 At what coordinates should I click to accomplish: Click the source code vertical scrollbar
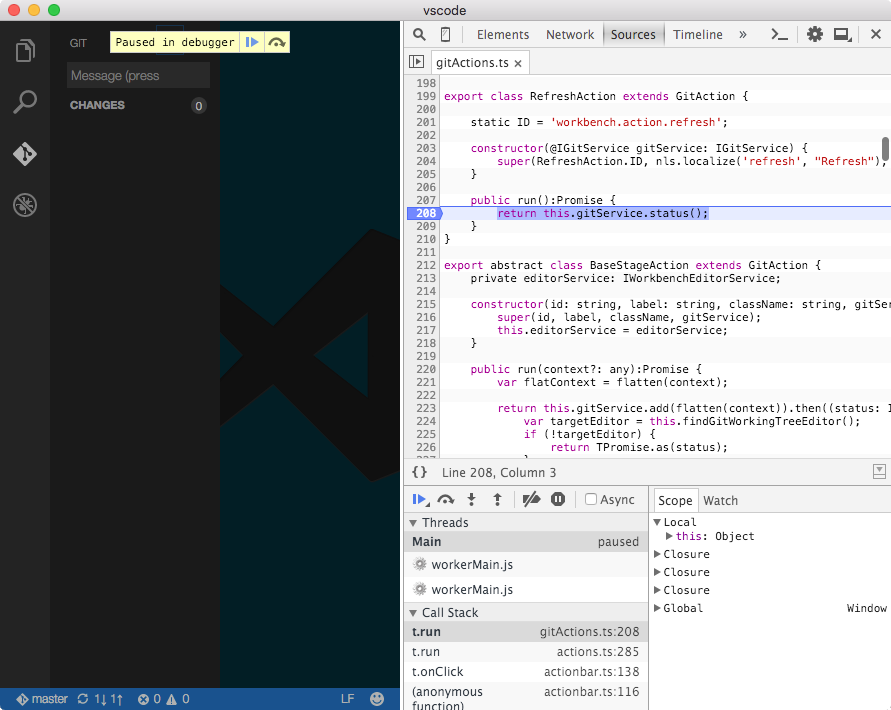[885, 149]
